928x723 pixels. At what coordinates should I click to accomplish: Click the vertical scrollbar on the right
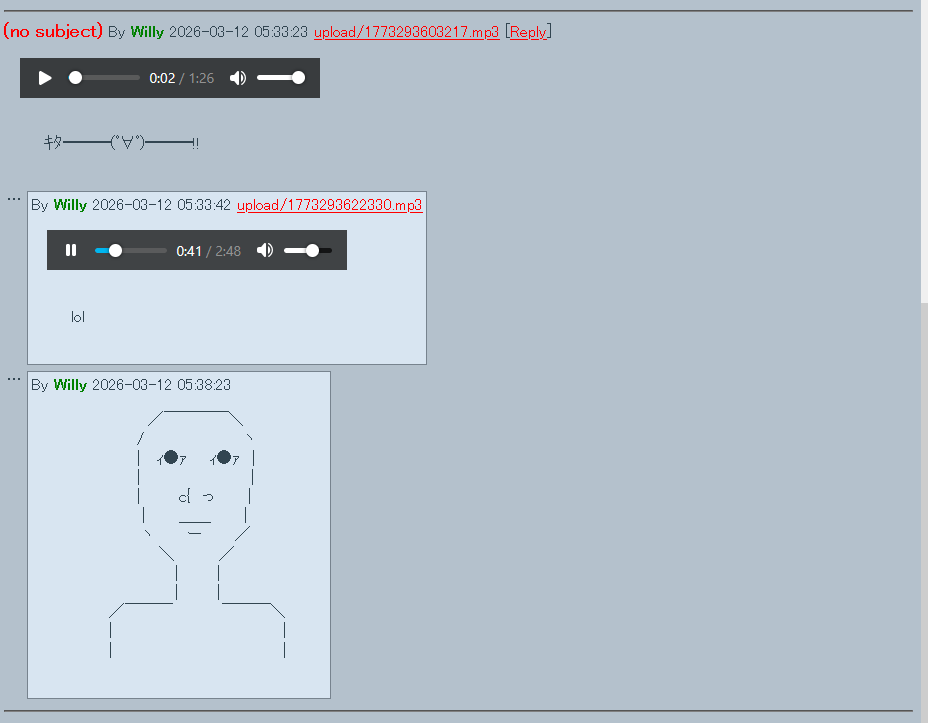[x=924, y=150]
